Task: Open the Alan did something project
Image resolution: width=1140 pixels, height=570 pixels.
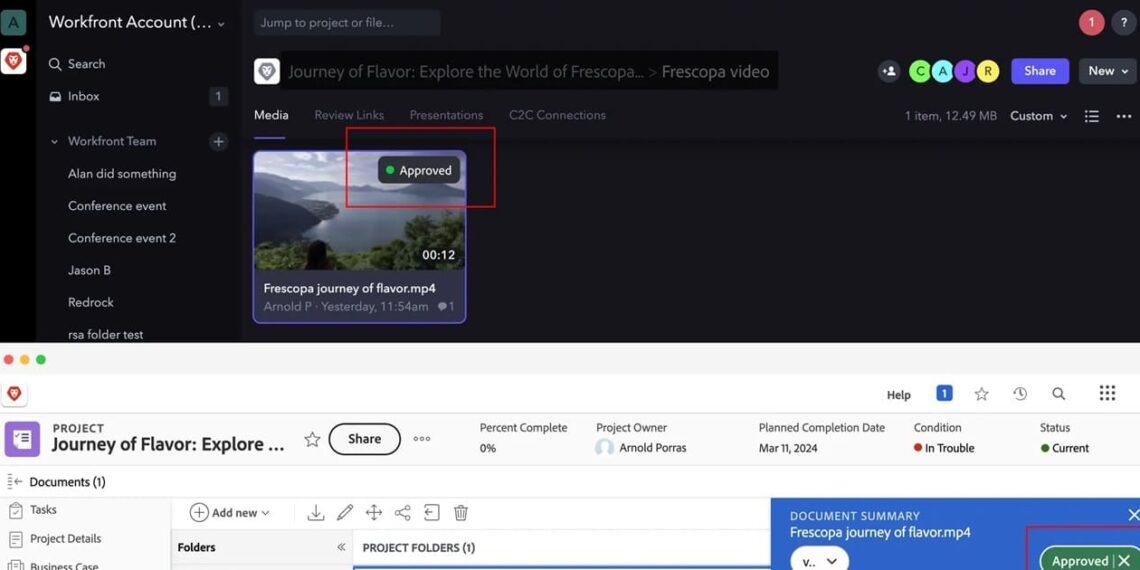Action: (x=122, y=174)
